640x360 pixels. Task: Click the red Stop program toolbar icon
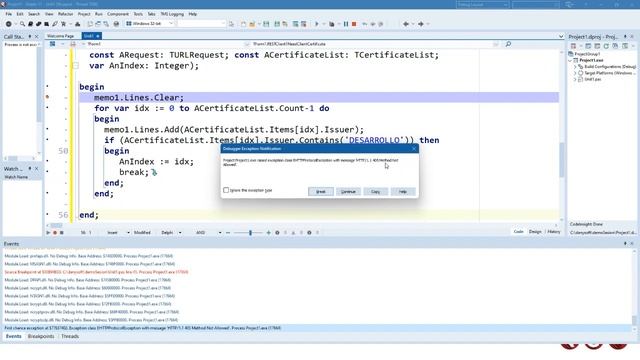[x=354, y=24]
